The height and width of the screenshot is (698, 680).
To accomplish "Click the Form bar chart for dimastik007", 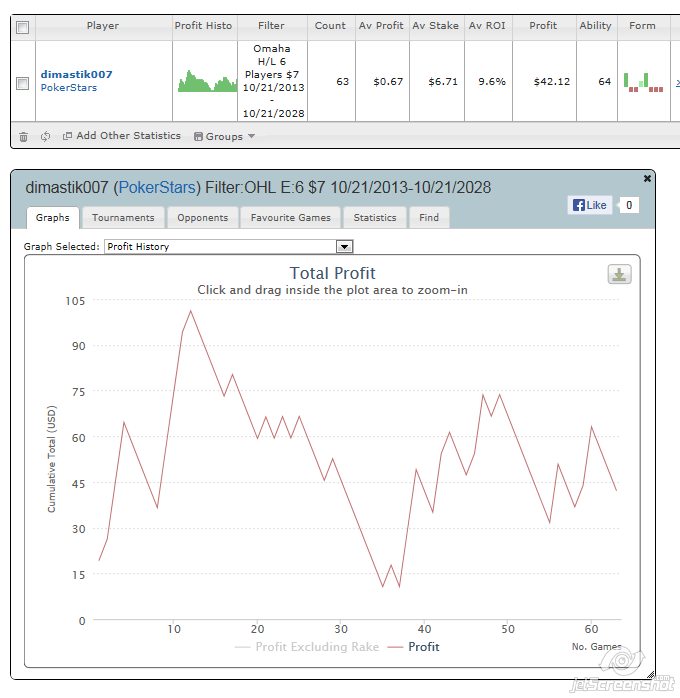I will click(644, 82).
